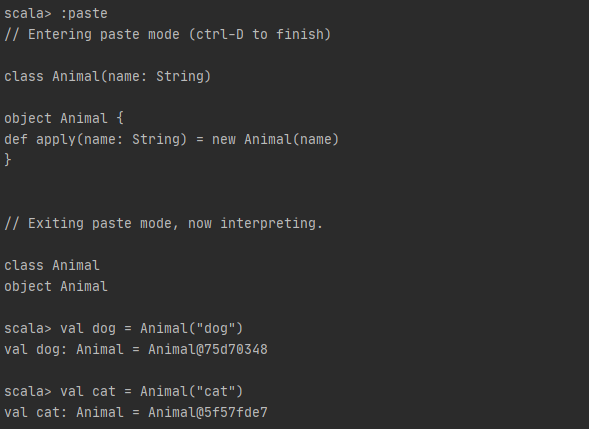Click the ':paste' command text
The height and width of the screenshot is (429, 589).
(84, 14)
